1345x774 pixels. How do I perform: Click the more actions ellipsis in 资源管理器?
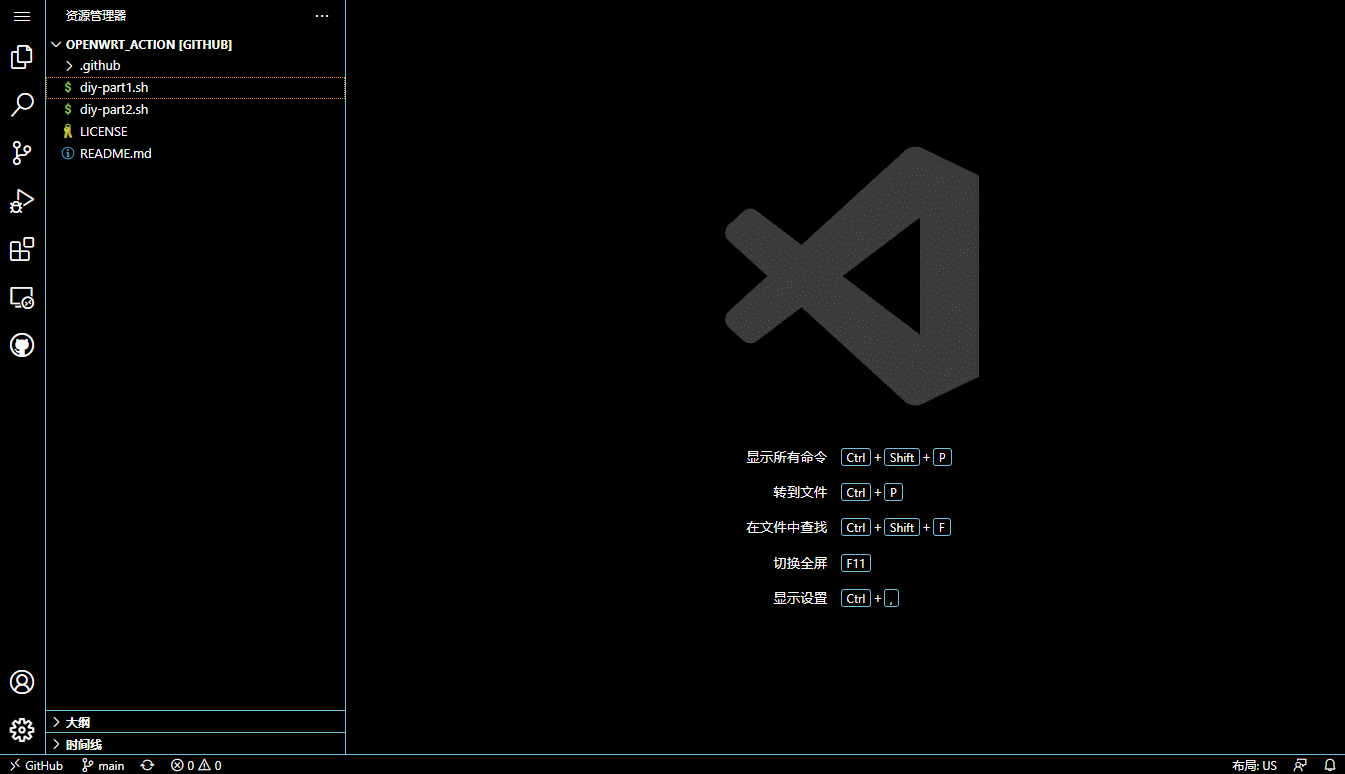(321, 16)
